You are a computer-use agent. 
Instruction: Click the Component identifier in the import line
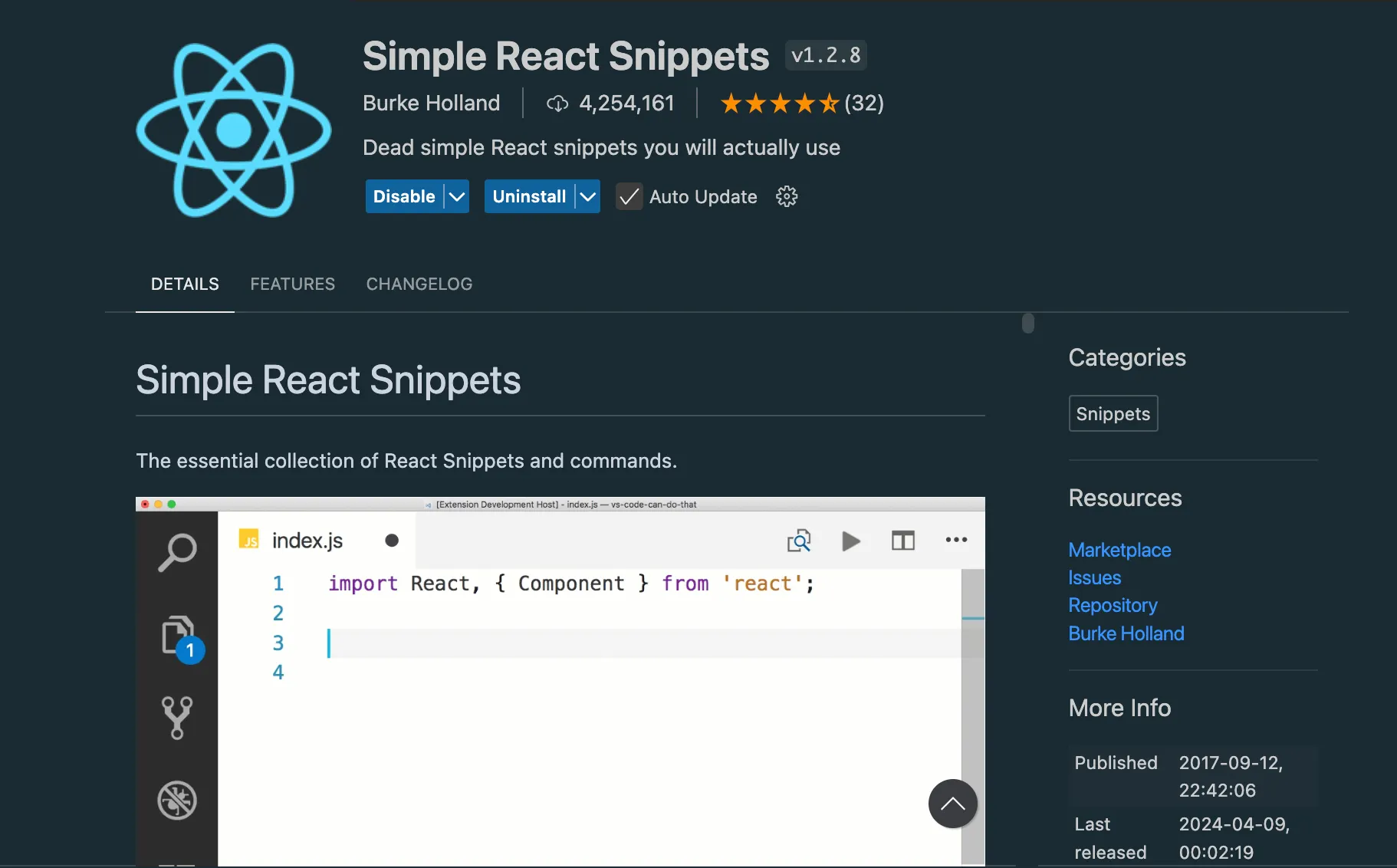coord(571,584)
